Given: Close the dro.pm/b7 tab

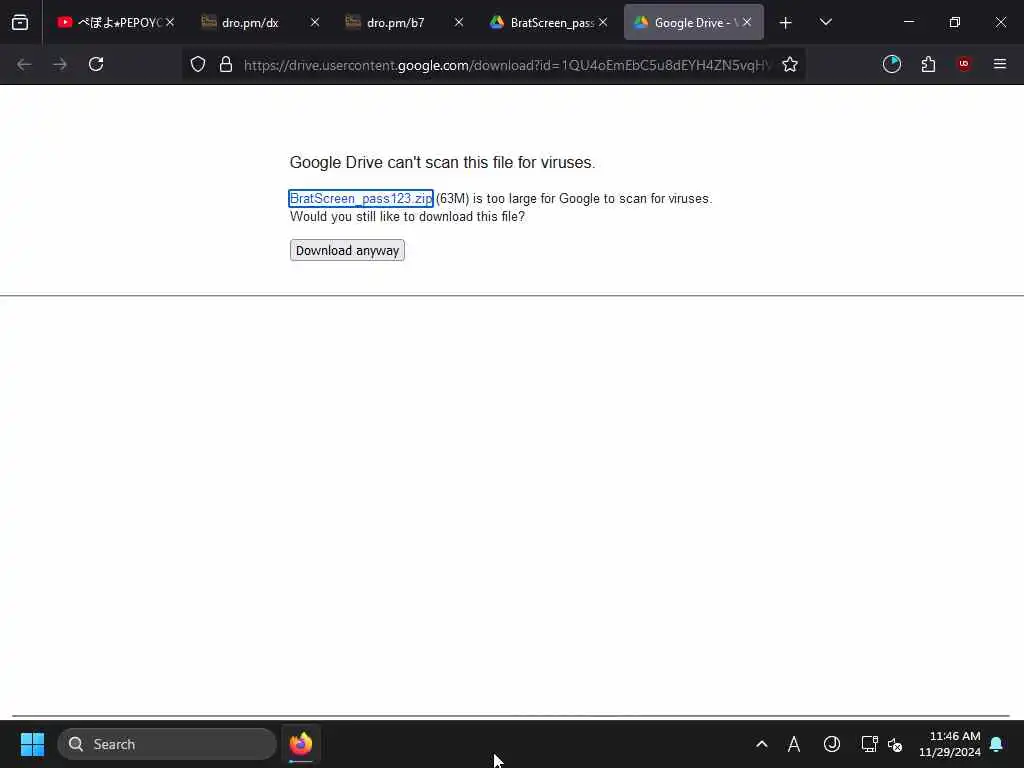Looking at the screenshot, I should click(x=459, y=22).
